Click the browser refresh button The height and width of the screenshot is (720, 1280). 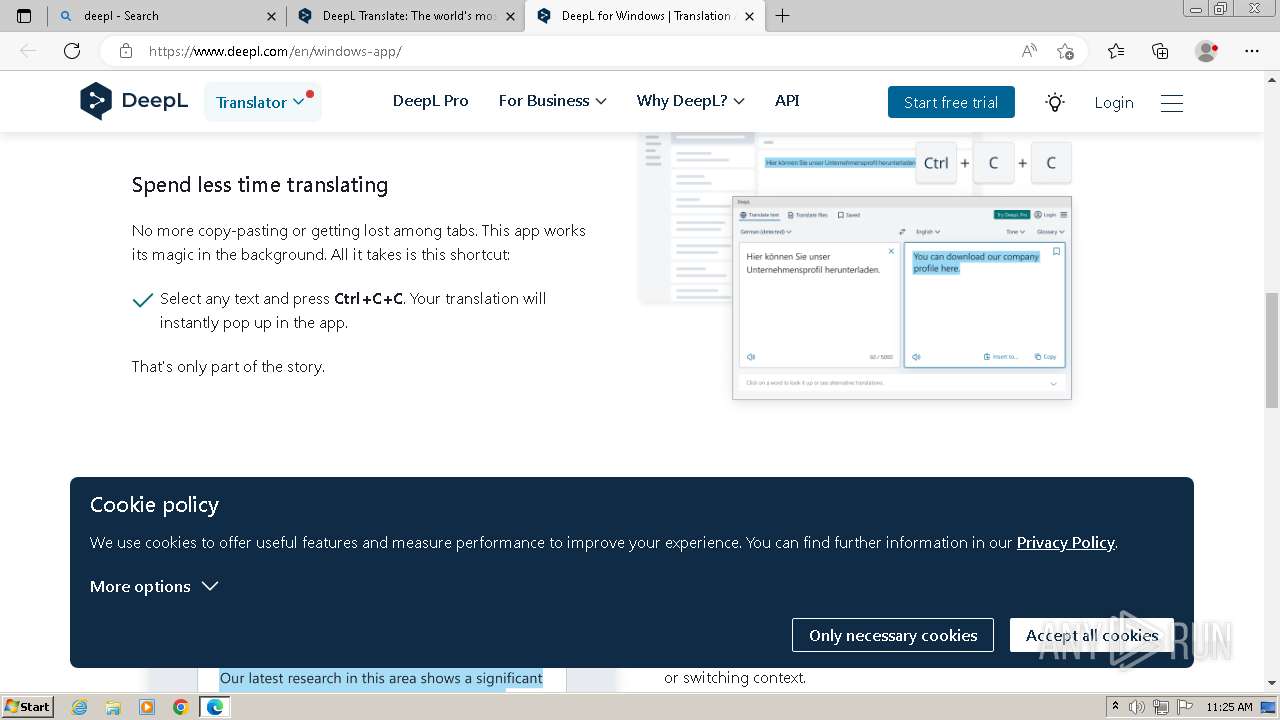tap(72, 51)
